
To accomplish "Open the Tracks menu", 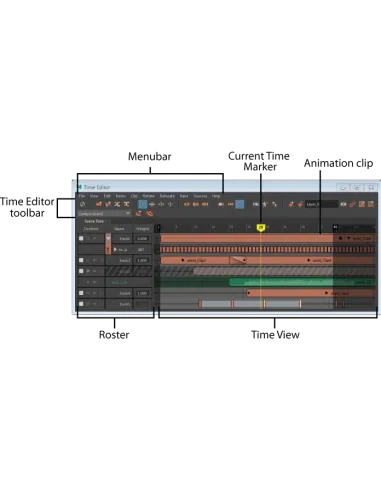I will (x=120, y=196).
